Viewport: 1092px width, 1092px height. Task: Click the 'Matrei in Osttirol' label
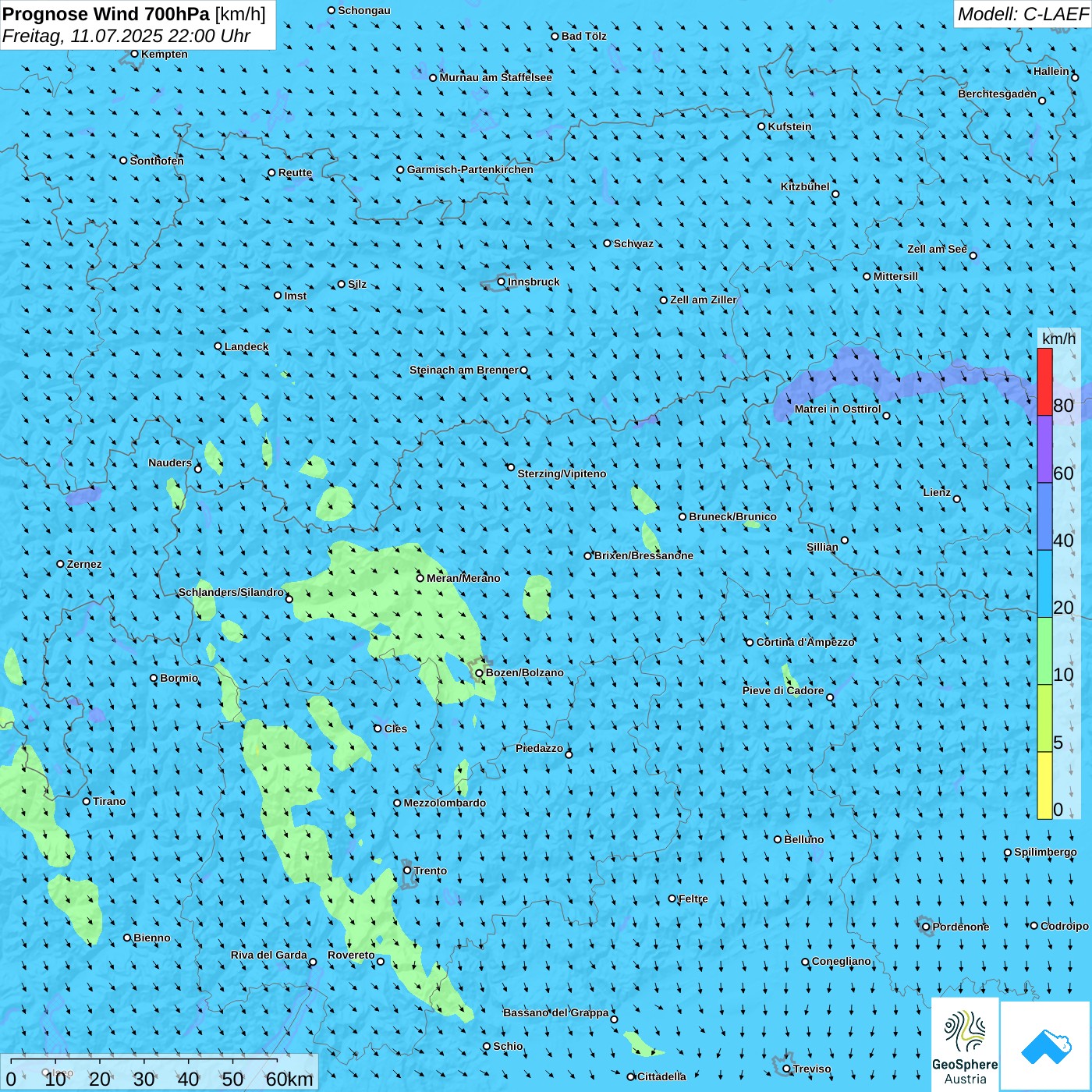click(x=838, y=409)
